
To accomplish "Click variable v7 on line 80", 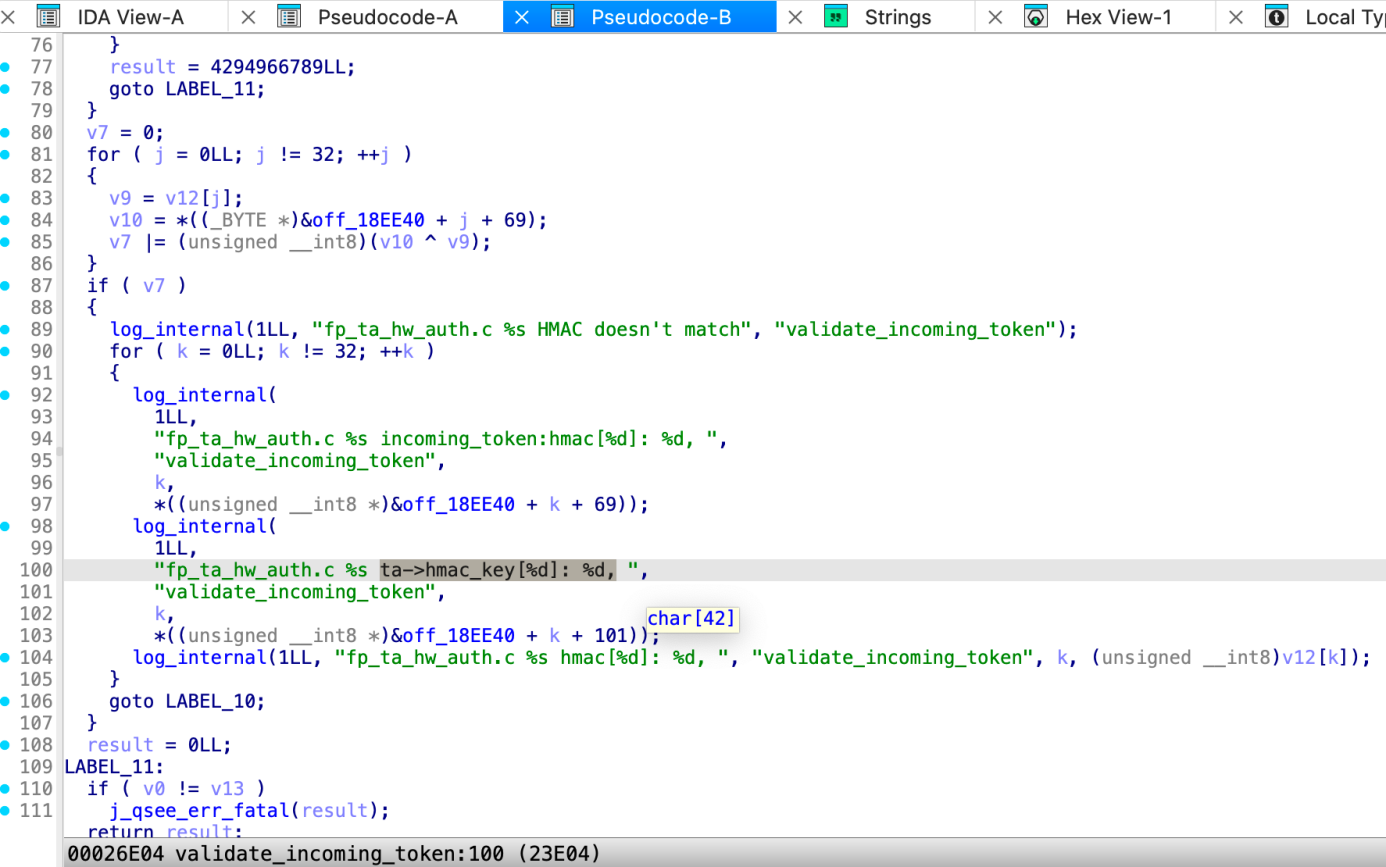I will point(98,133).
